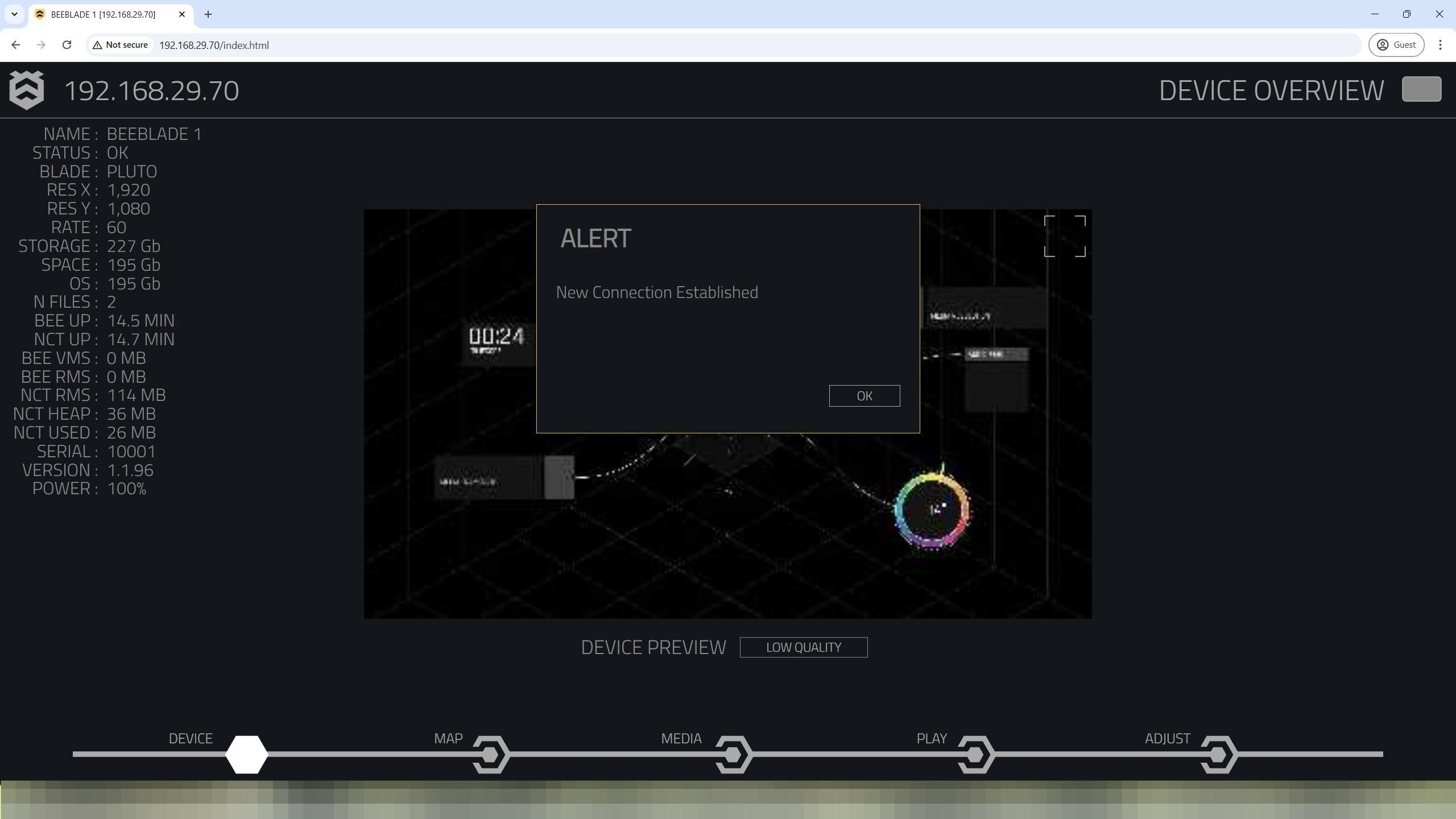
Task: Click the browser back arrow
Action: click(x=16, y=45)
